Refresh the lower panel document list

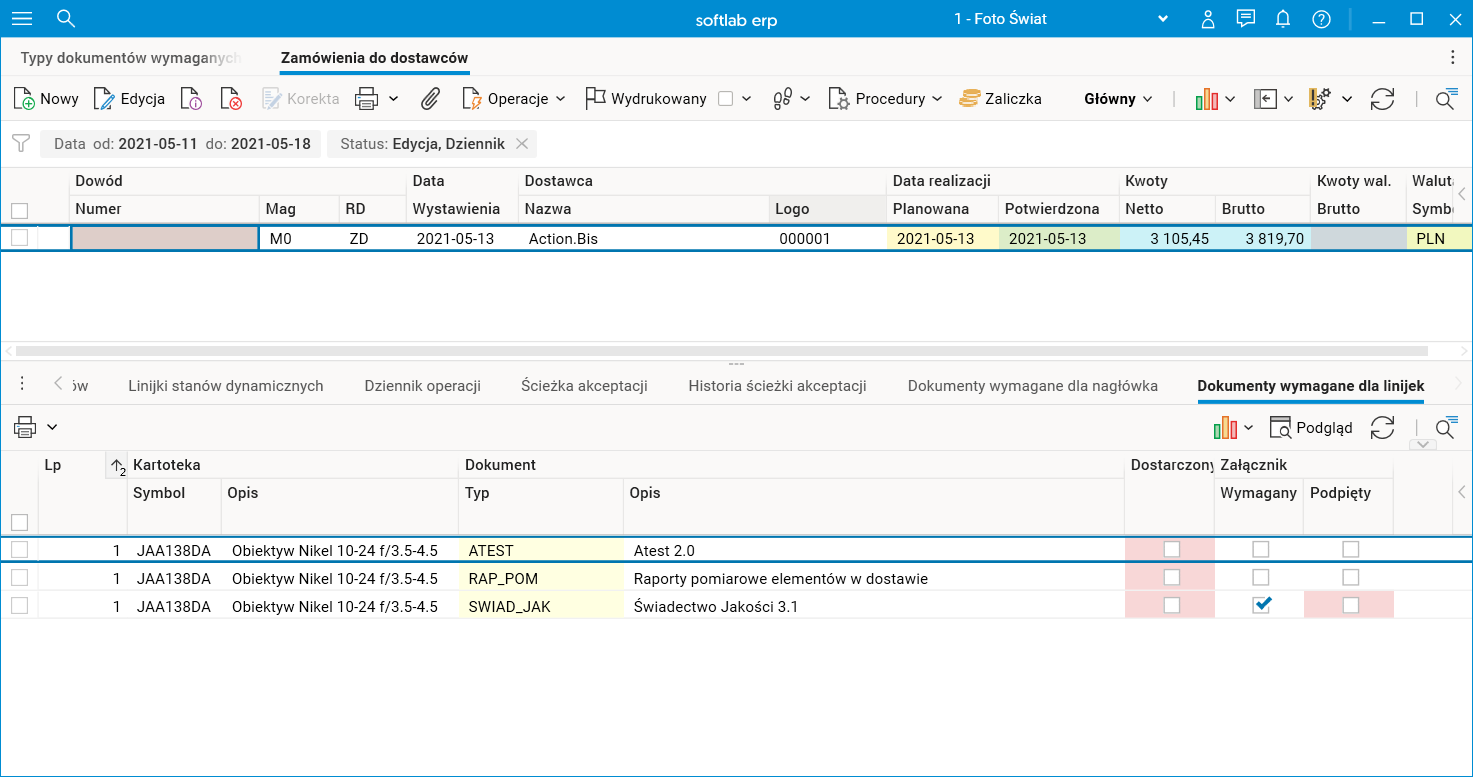[1382, 428]
